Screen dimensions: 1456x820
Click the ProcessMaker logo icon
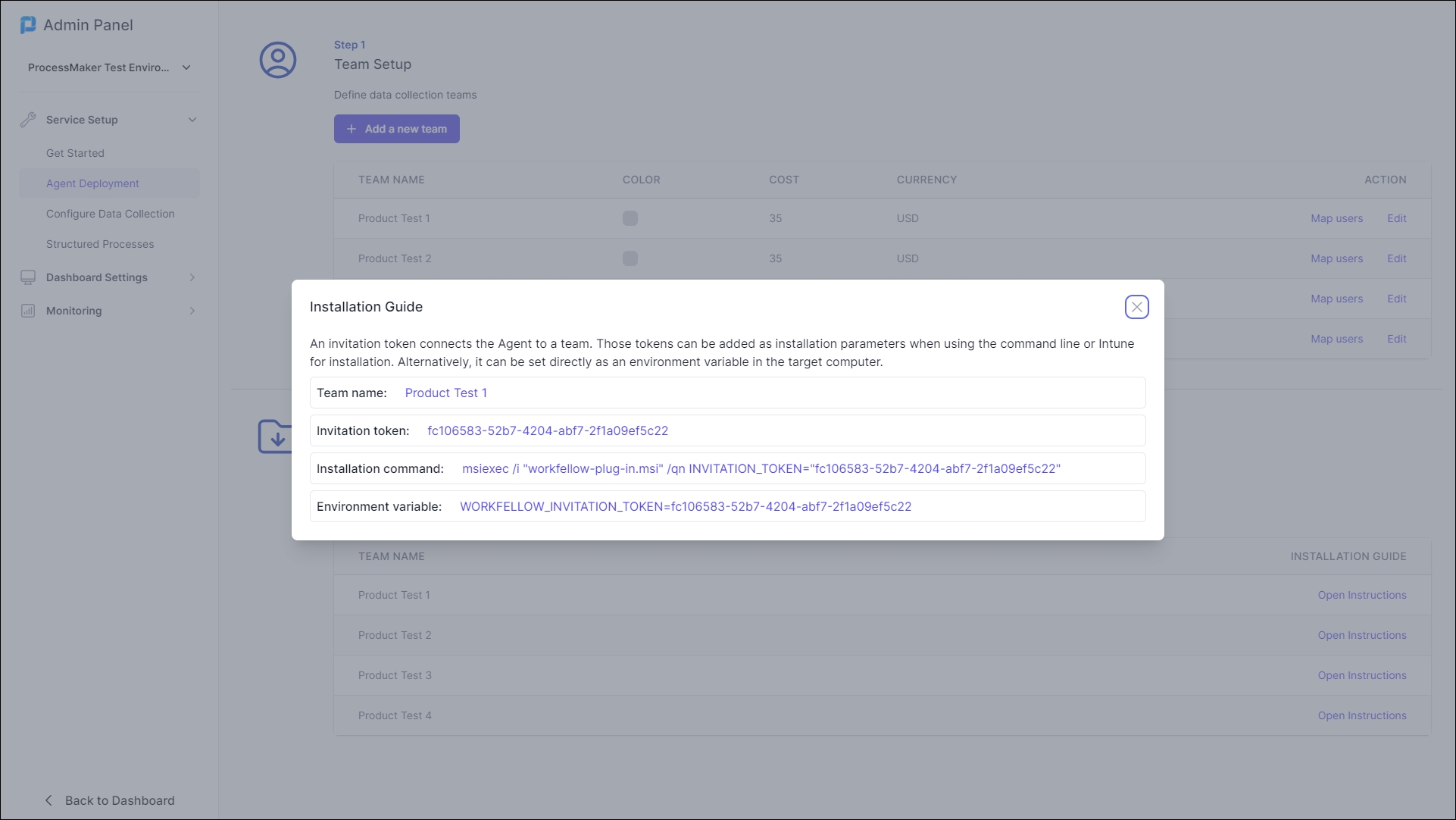tap(28, 25)
